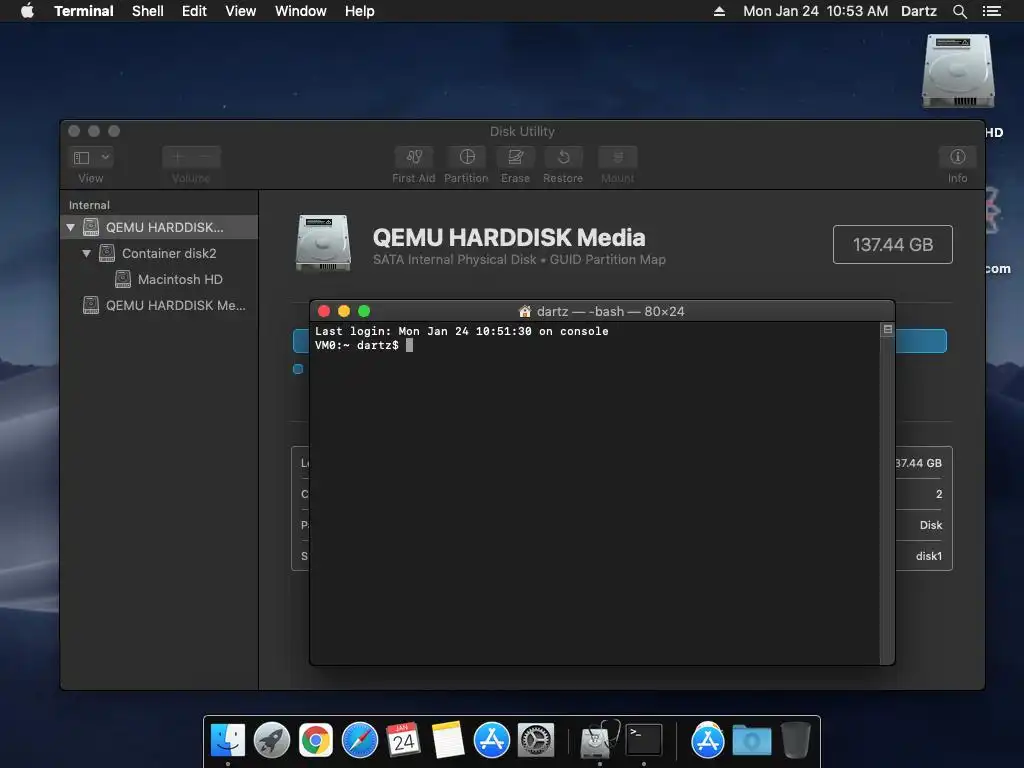Click Last login line in Terminal

(x=462, y=332)
